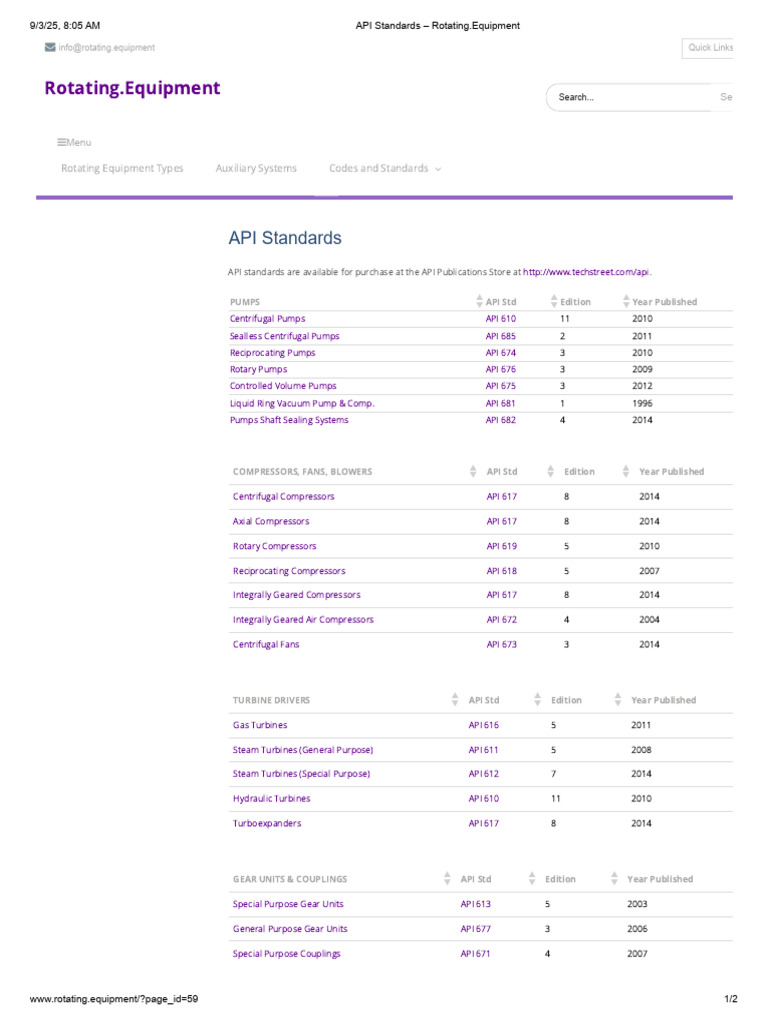Click API 613 standard link

tap(475, 904)
